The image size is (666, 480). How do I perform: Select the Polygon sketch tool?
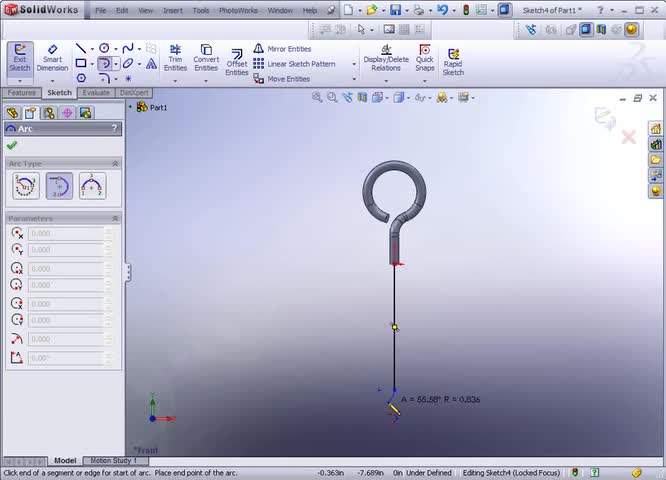[81, 78]
